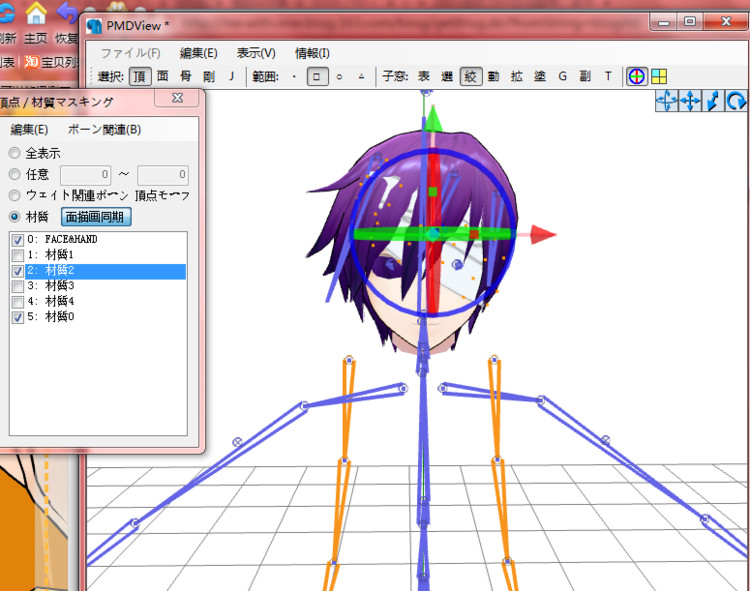Viewport: 750px width, 591px height.
Task: Click the pan view arrows icon
Action: pos(690,101)
